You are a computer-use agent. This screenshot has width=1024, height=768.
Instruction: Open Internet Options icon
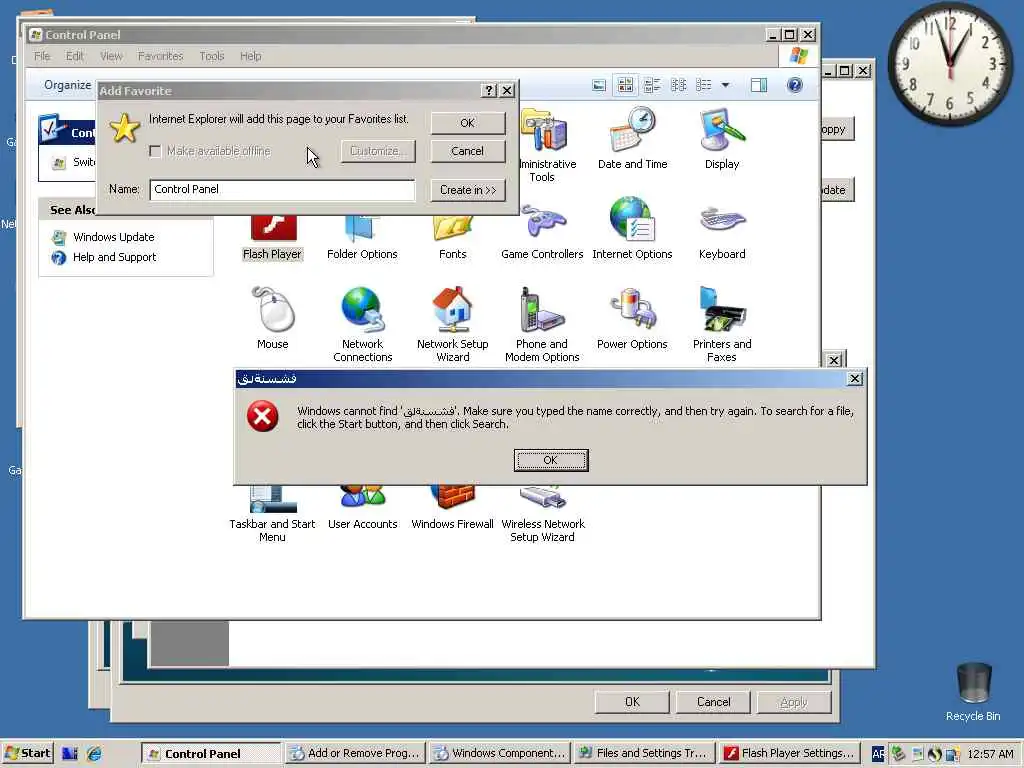click(x=632, y=229)
